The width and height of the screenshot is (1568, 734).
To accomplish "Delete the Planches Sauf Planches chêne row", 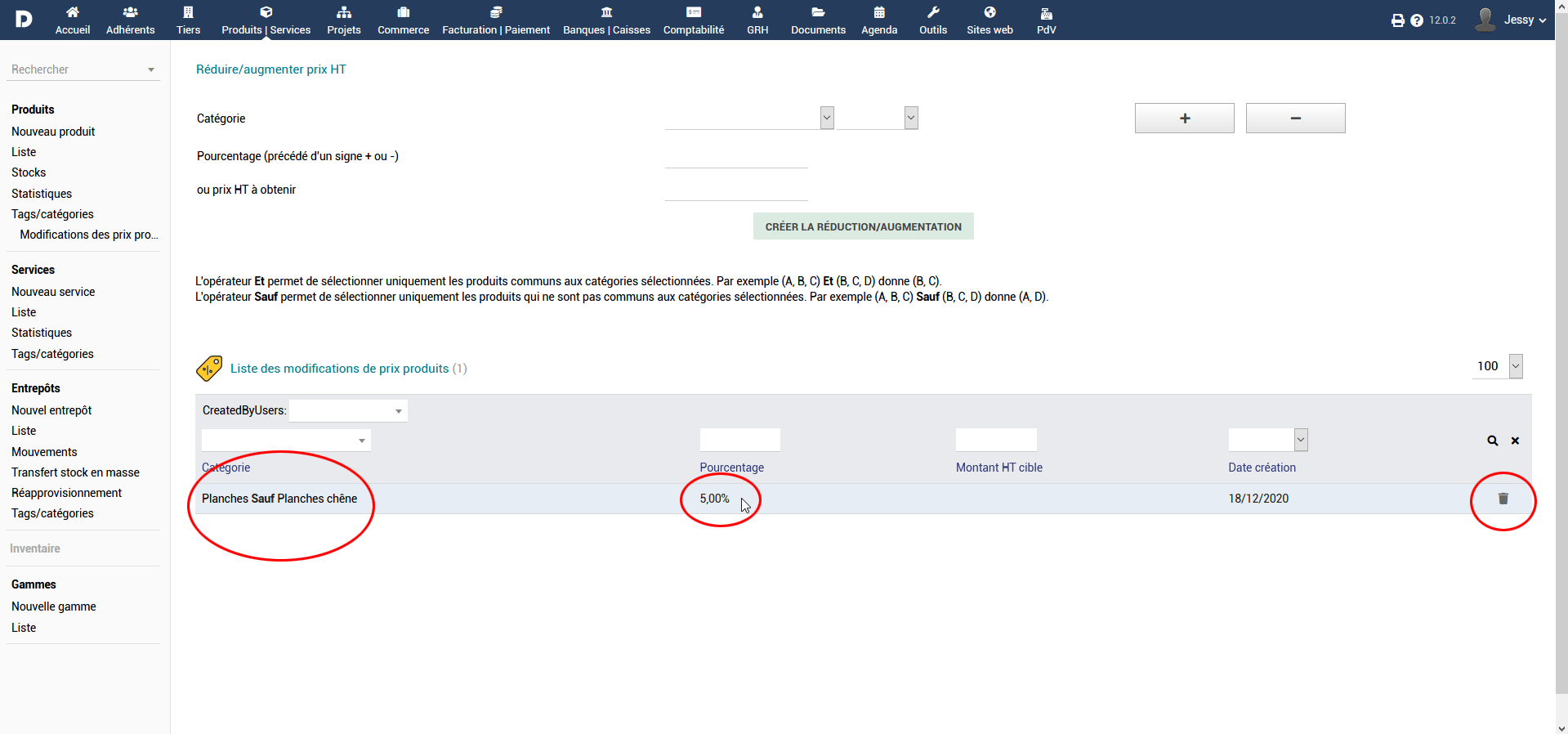I will [x=1503, y=499].
